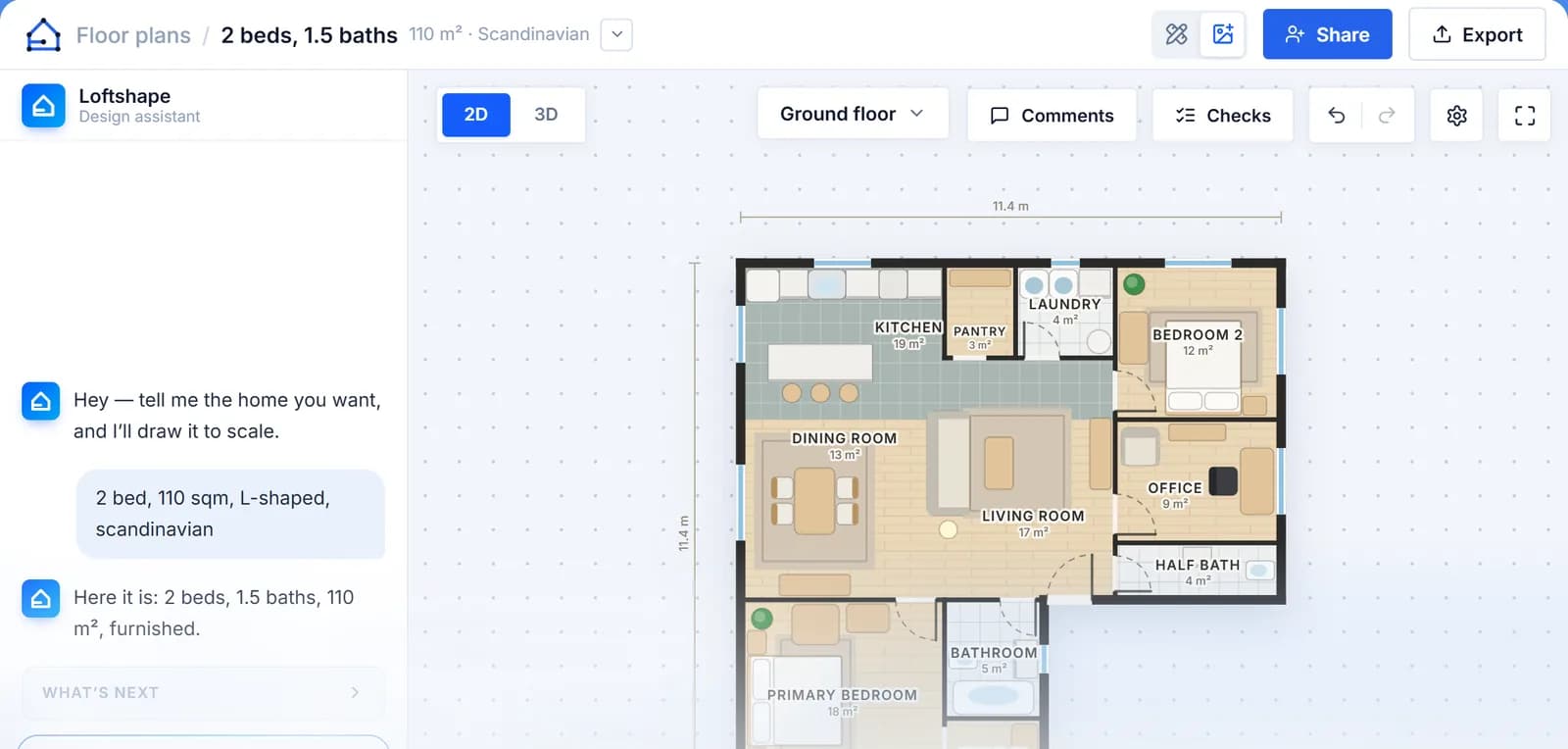Viewport: 1568px width, 749px height.
Task: Click the green plant in Bedroom 2
Action: [x=1135, y=284]
